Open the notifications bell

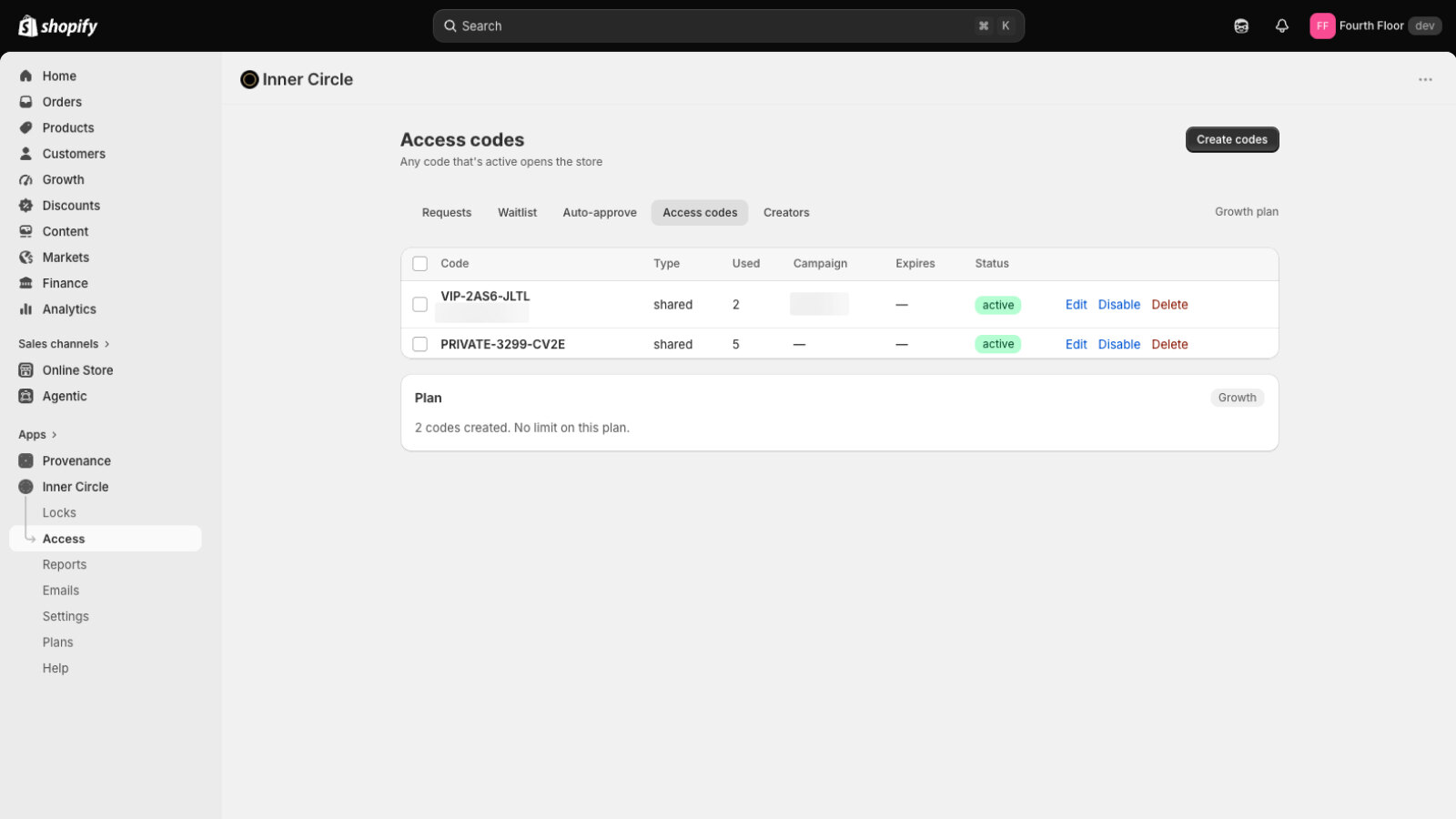click(1282, 25)
